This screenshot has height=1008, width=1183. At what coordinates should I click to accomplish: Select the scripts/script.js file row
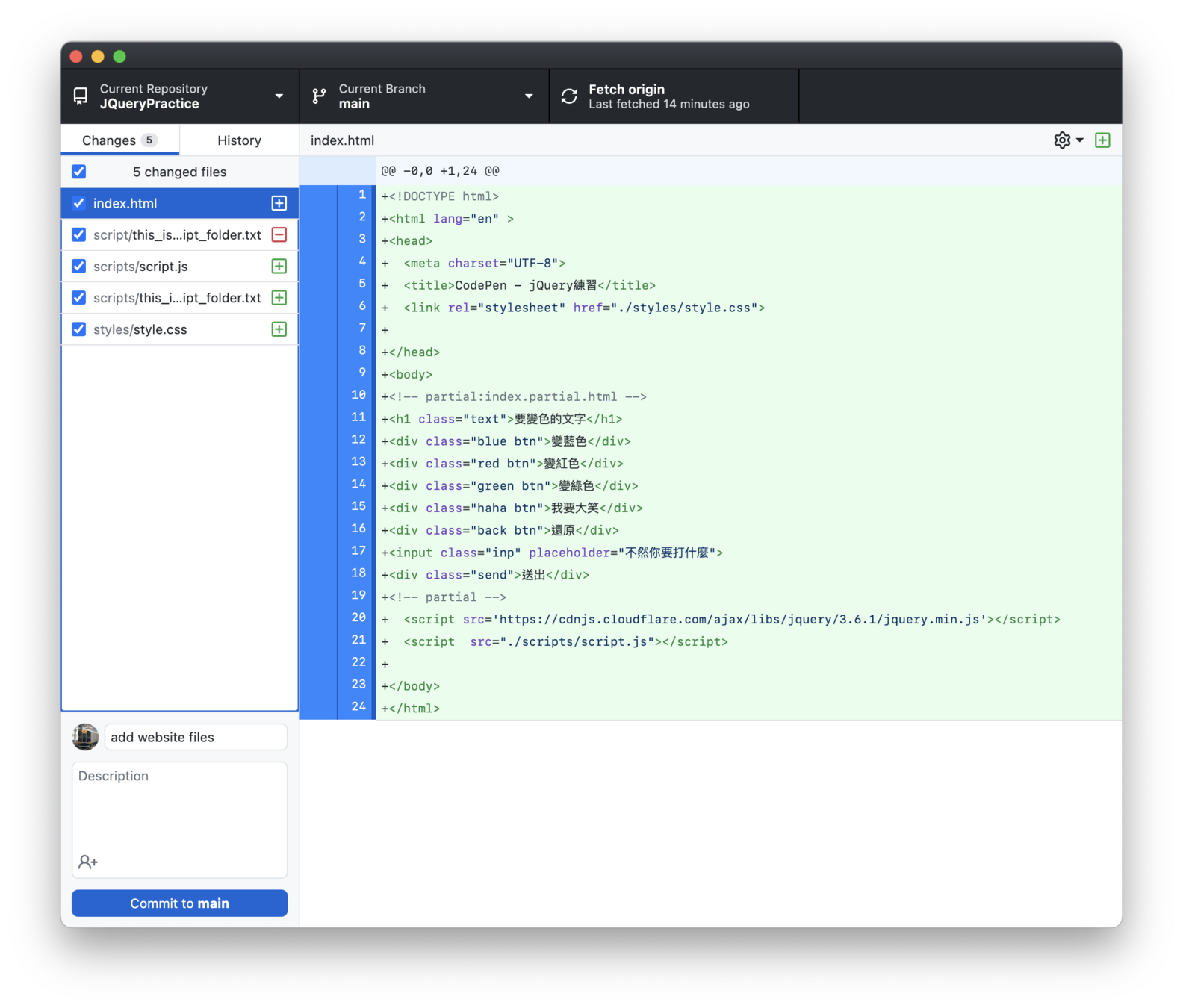click(180, 267)
